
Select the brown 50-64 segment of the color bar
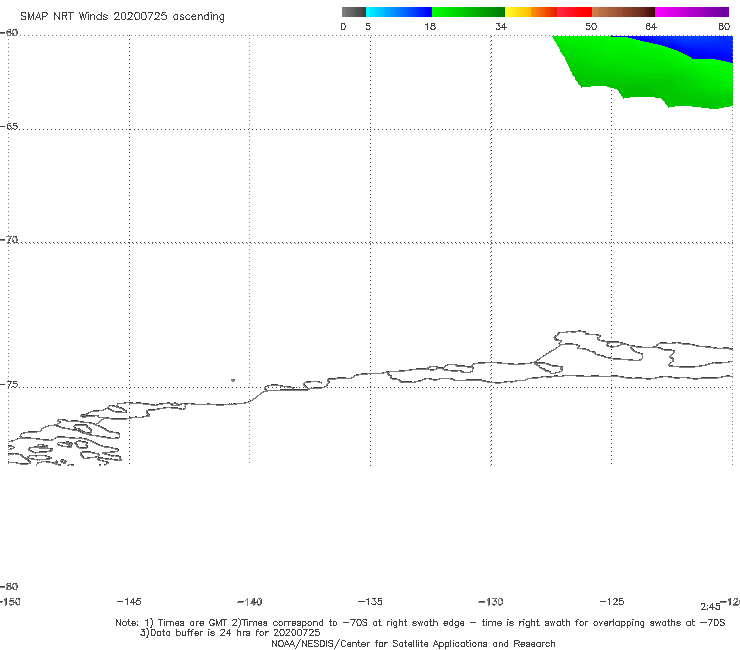point(623,12)
